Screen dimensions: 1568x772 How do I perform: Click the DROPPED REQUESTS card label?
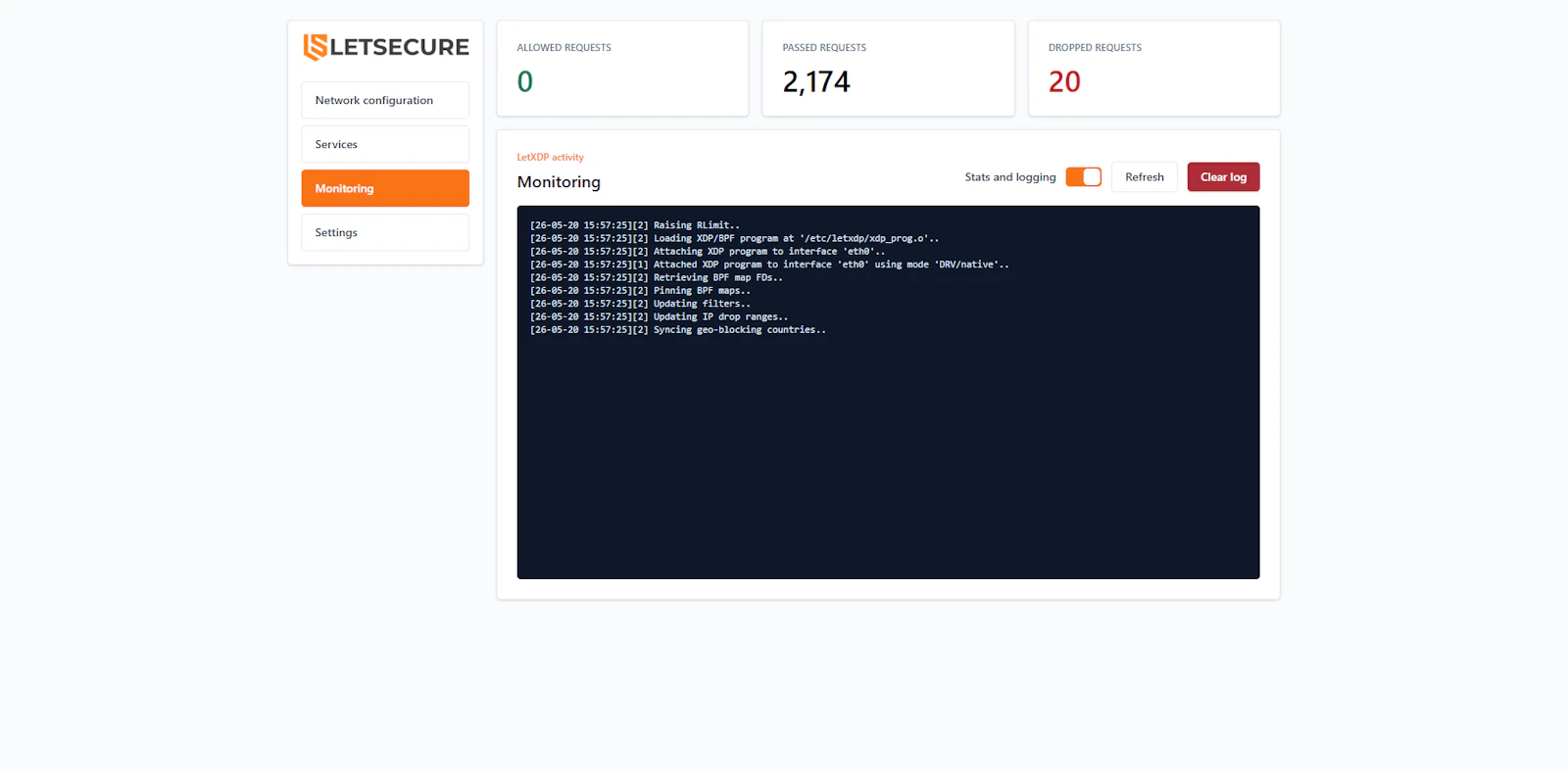pos(1095,47)
